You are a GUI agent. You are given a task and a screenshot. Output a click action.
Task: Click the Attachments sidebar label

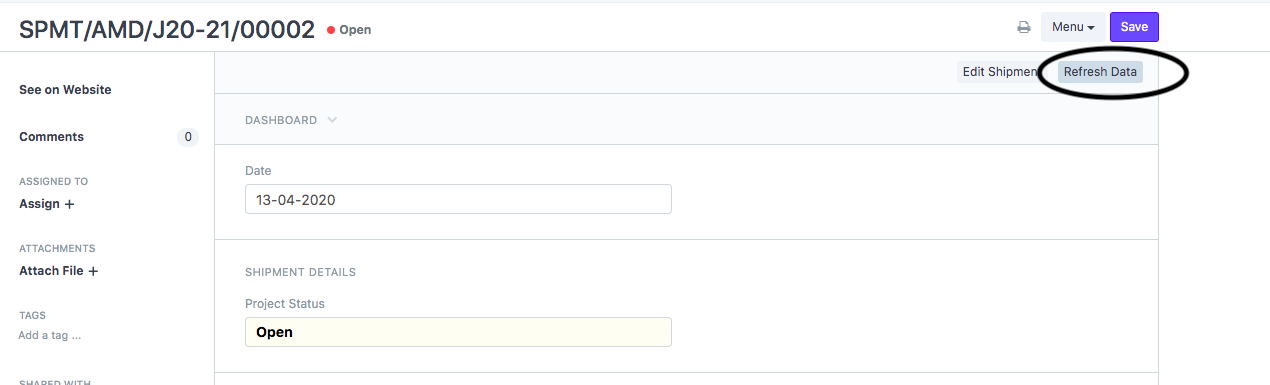point(57,248)
